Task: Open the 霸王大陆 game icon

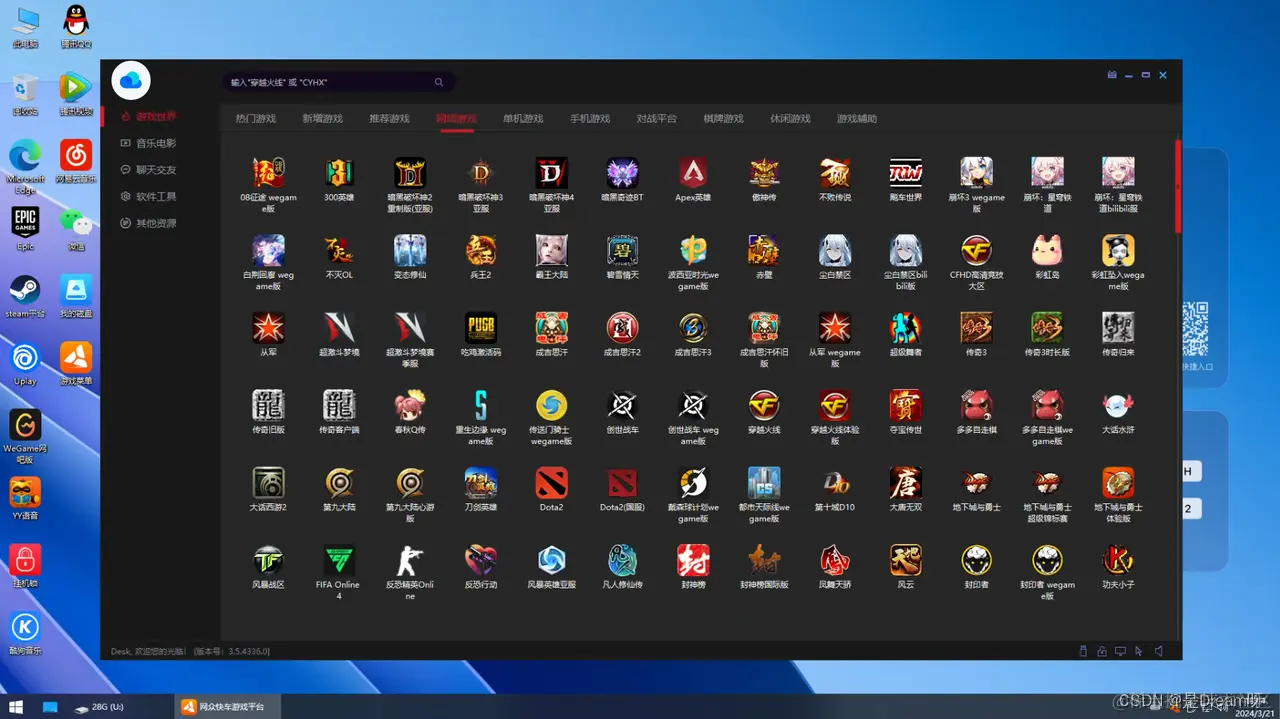Action: (551, 250)
